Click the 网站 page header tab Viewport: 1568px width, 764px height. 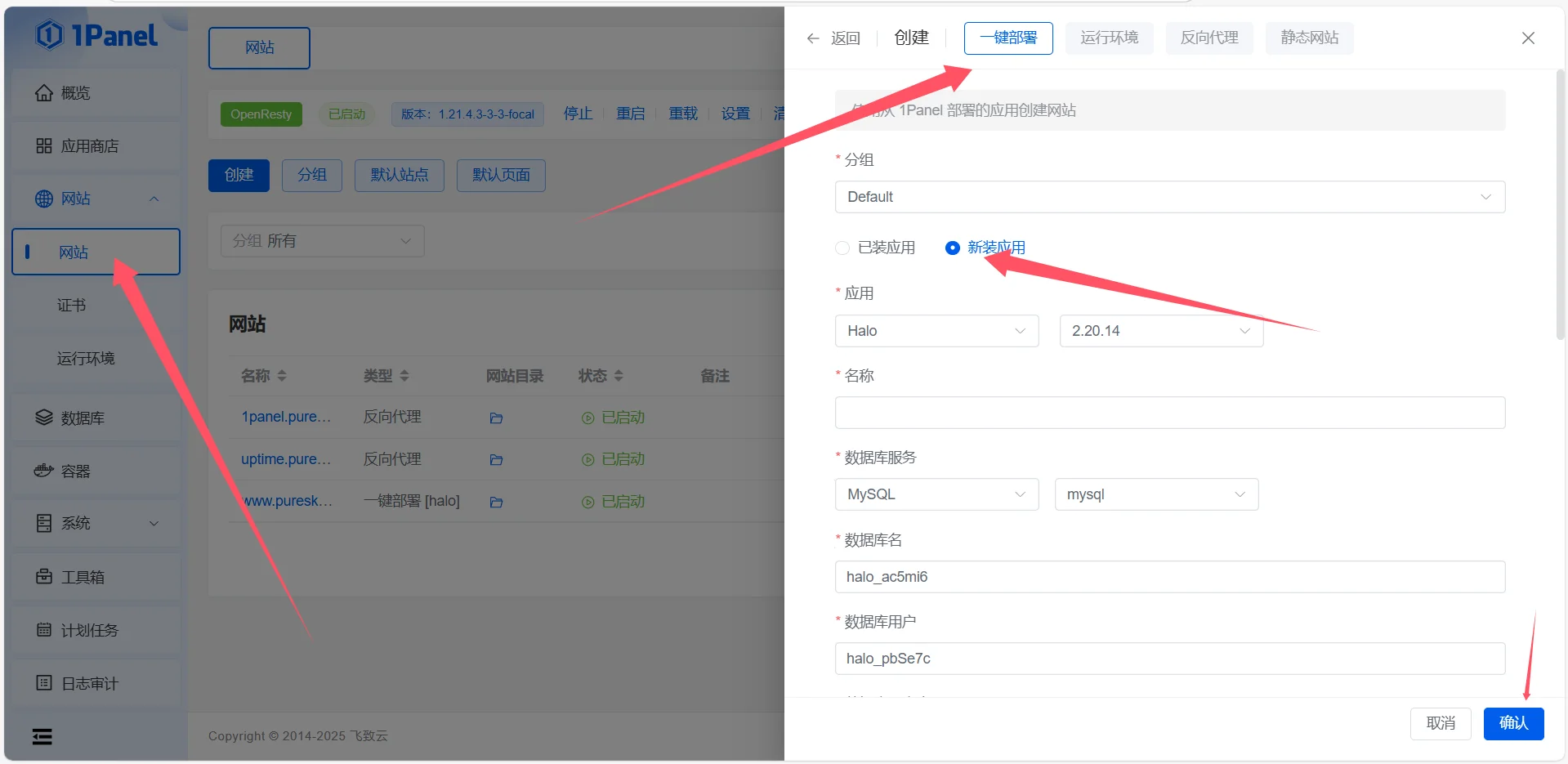(x=259, y=48)
